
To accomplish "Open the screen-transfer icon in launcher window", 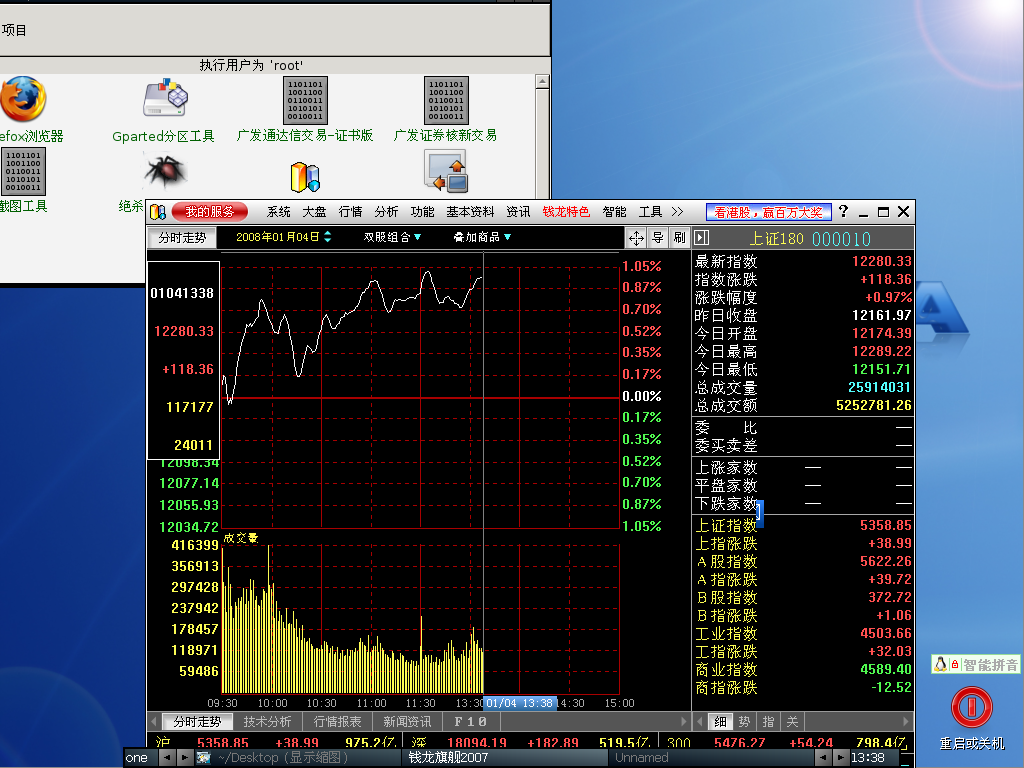I will (x=446, y=171).
